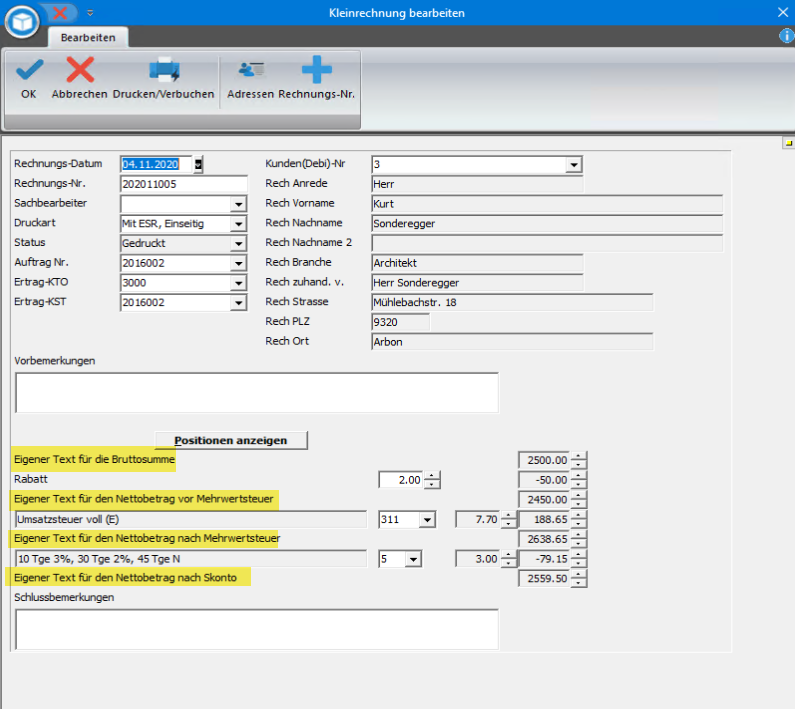This screenshot has width=795, height=709.
Task: Click label Eigener Text Nettobetrag nach Mehrwertsteuer
Action: click(147, 538)
